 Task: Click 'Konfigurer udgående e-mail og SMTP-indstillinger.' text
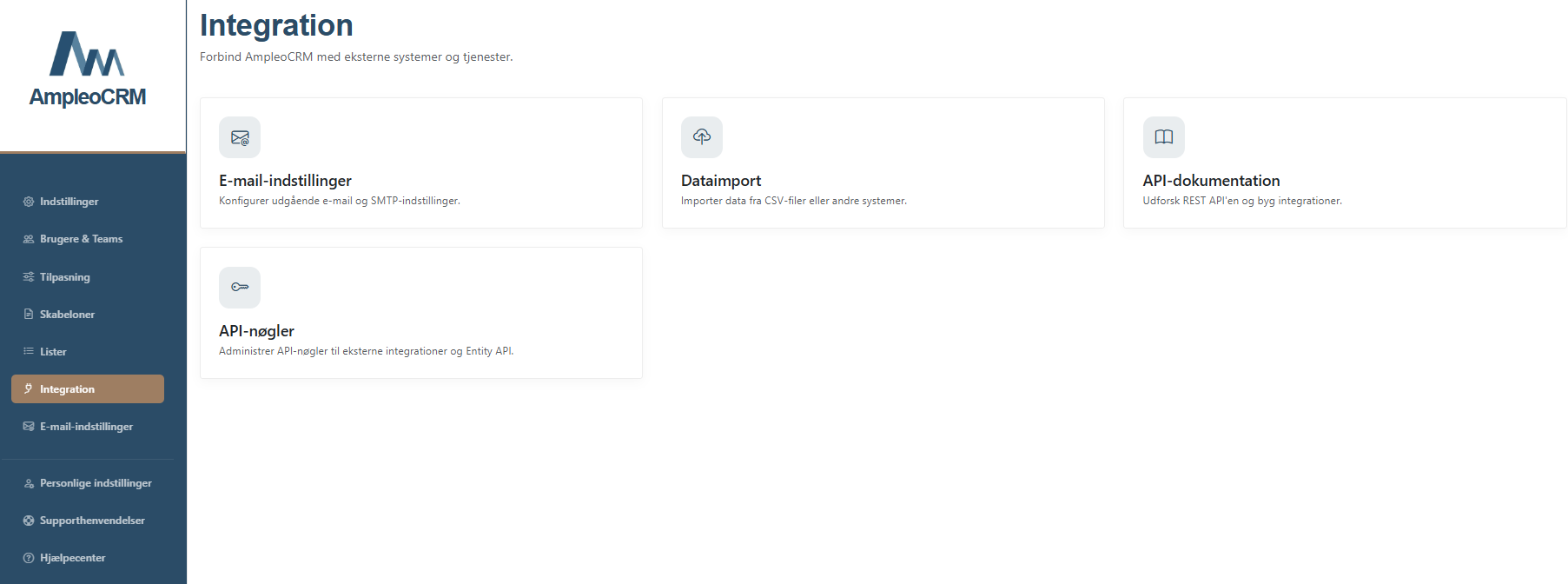point(340,201)
